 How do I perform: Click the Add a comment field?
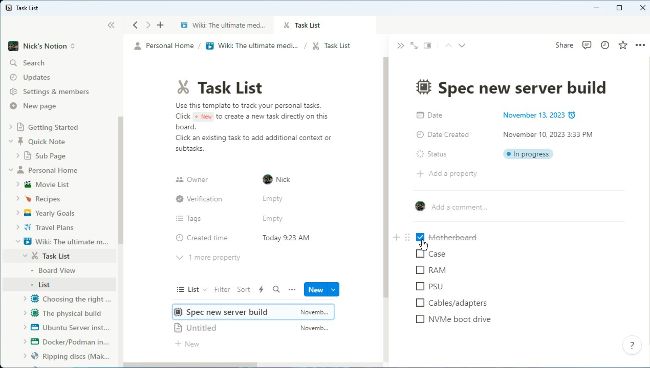[459, 207]
